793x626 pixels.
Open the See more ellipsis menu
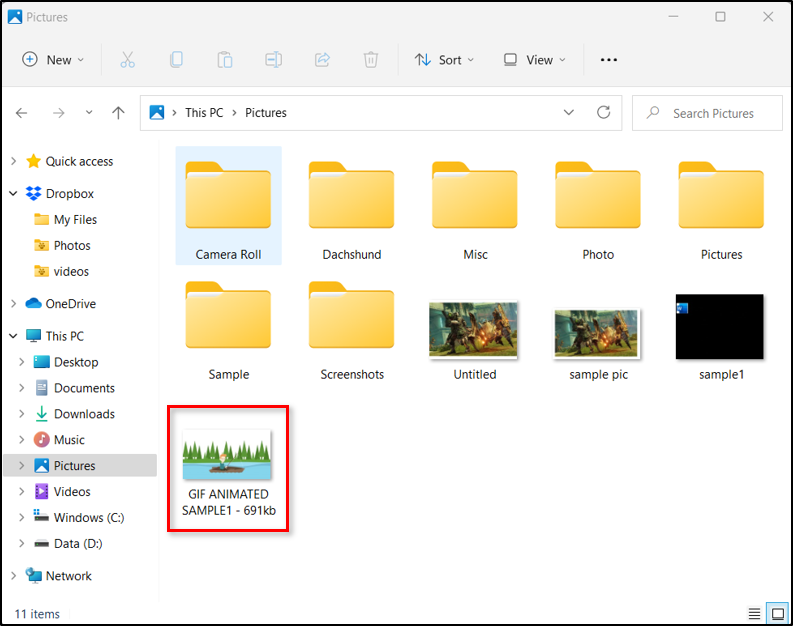click(608, 60)
